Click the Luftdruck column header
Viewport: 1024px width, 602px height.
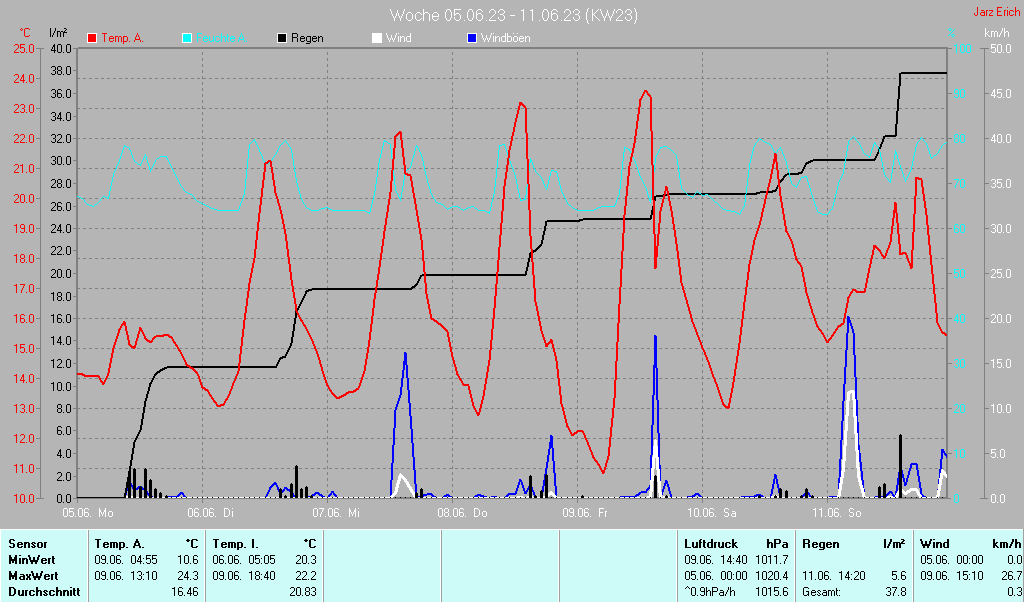click(711, 543)
